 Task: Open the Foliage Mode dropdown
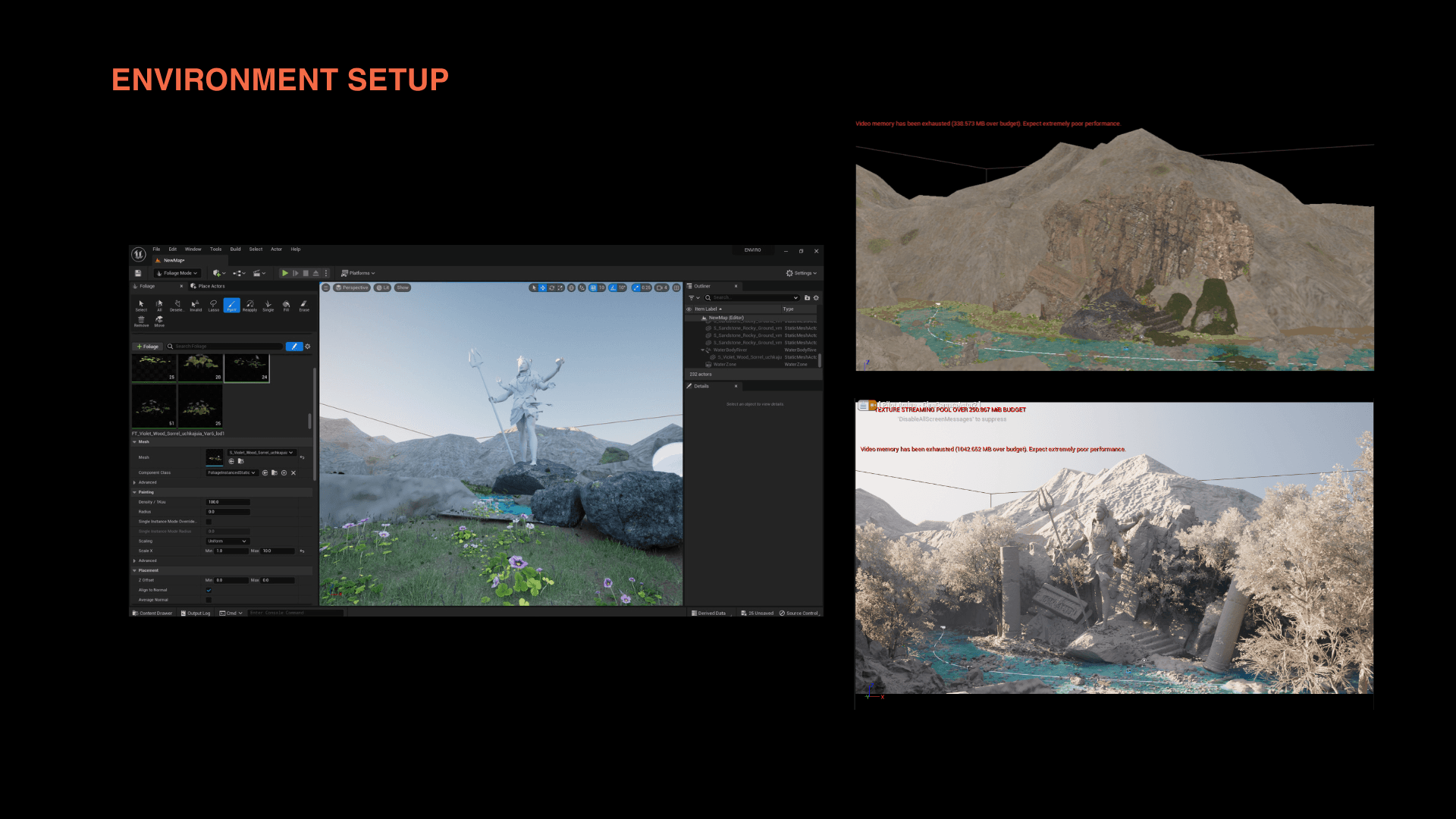click(177, 273)
